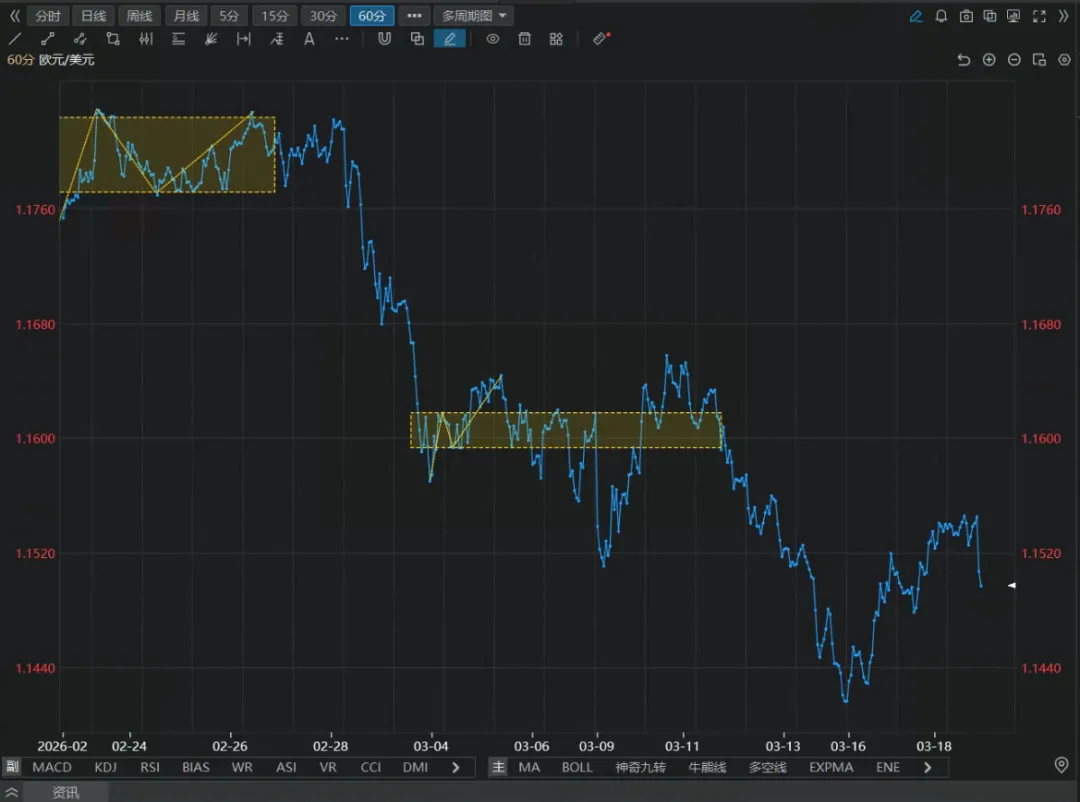Show more main indicators arrow after ENE
The image size is (1080, 802).
click(927, 767)
